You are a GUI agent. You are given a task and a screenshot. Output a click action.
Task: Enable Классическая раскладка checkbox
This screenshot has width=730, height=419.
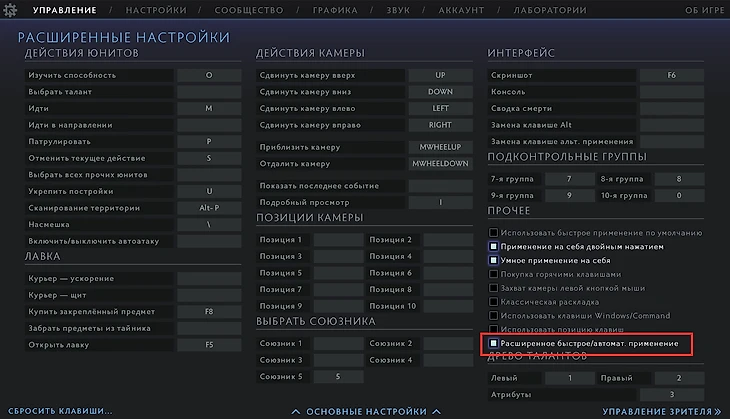tap(493, 301)
